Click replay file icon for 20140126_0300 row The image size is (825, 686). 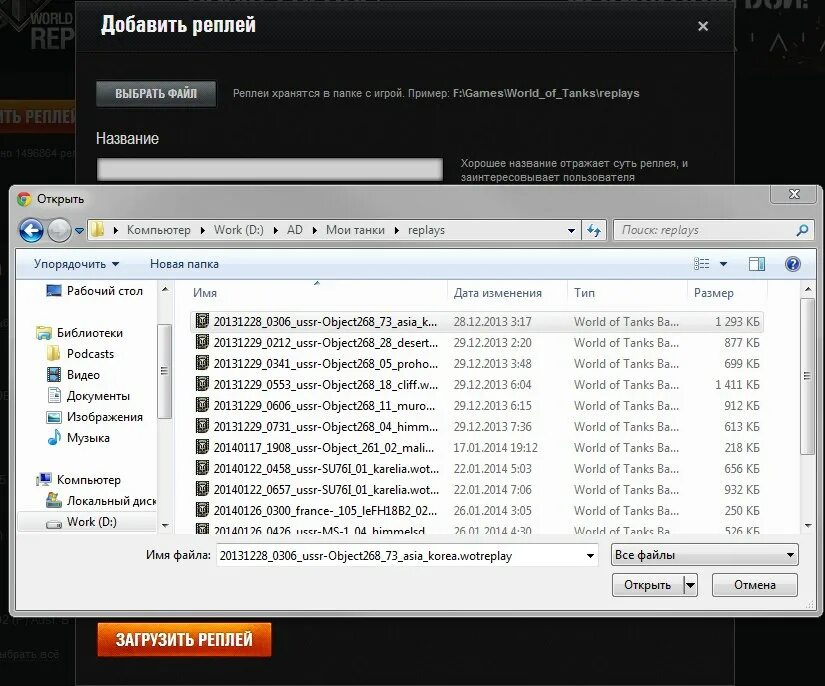click(202, 510)
